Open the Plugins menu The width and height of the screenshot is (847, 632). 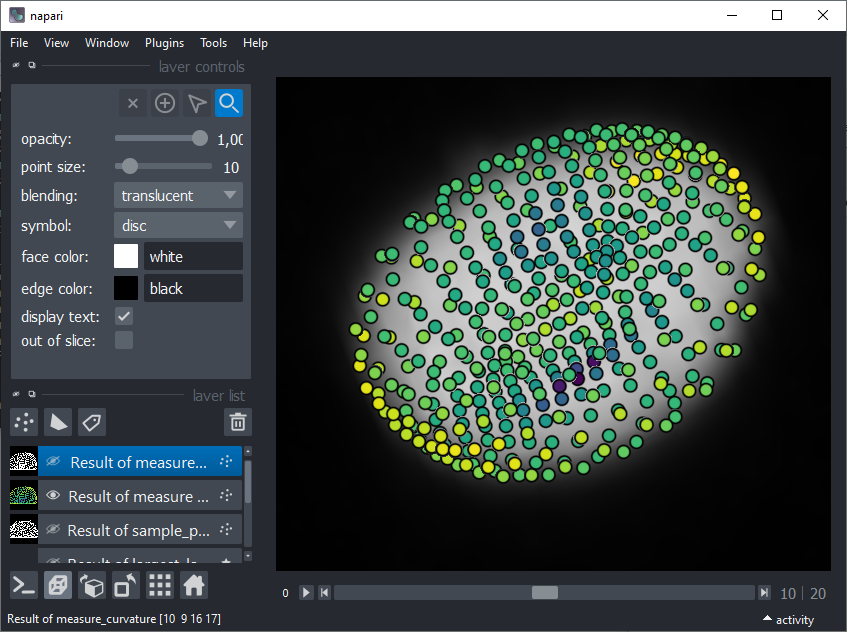tap(164, 43)
